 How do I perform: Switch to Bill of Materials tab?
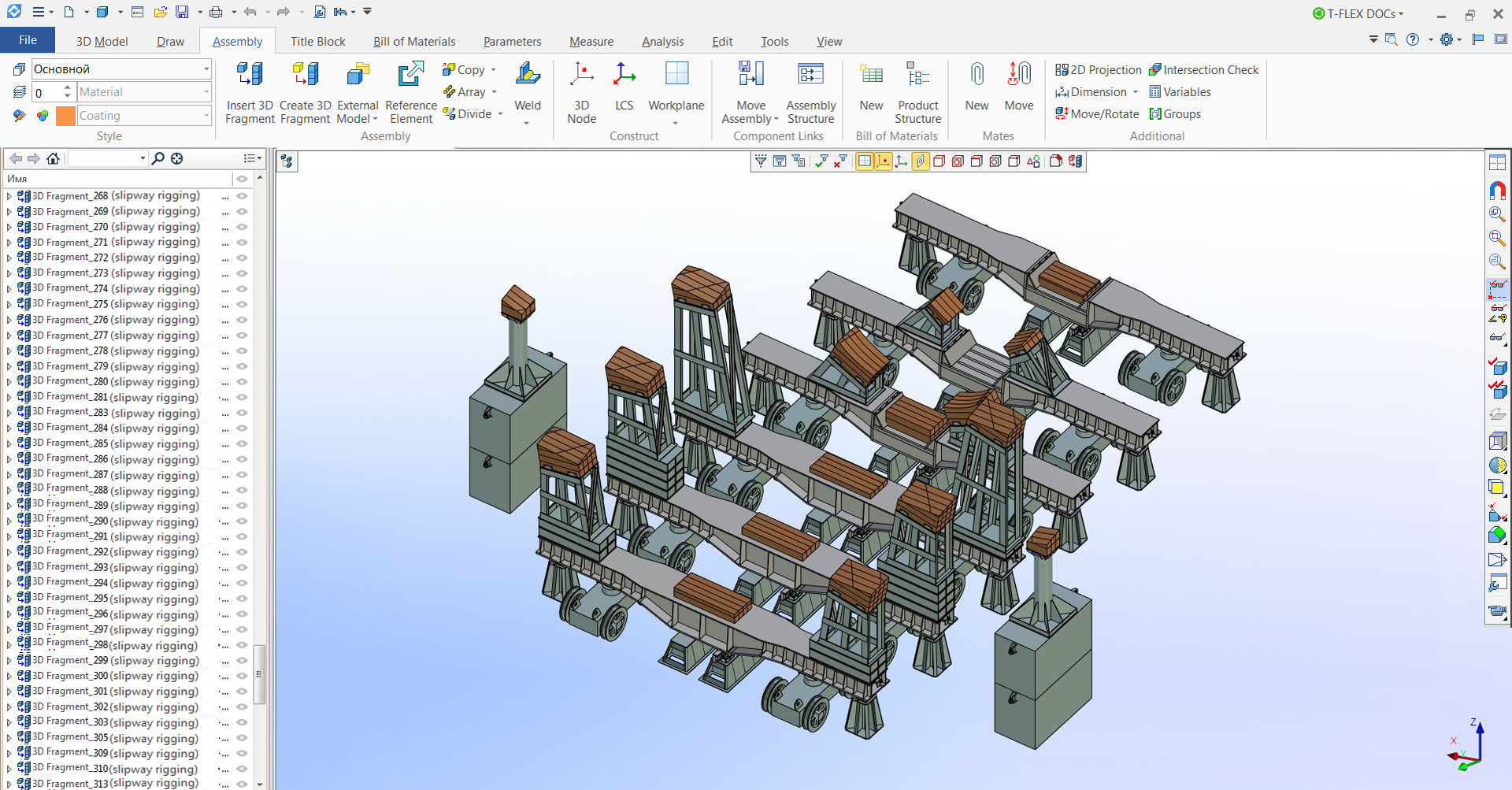point(414,42)
